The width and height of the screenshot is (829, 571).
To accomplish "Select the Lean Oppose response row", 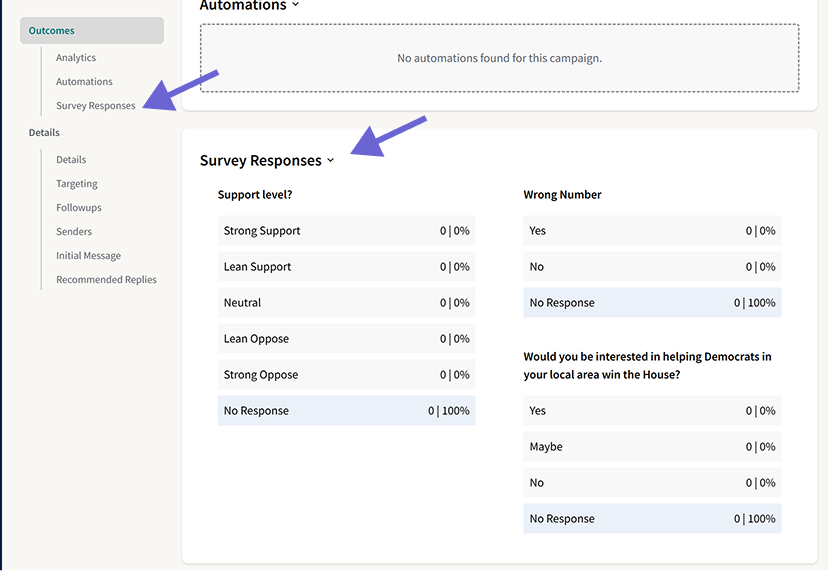I will tap(346, 338).
